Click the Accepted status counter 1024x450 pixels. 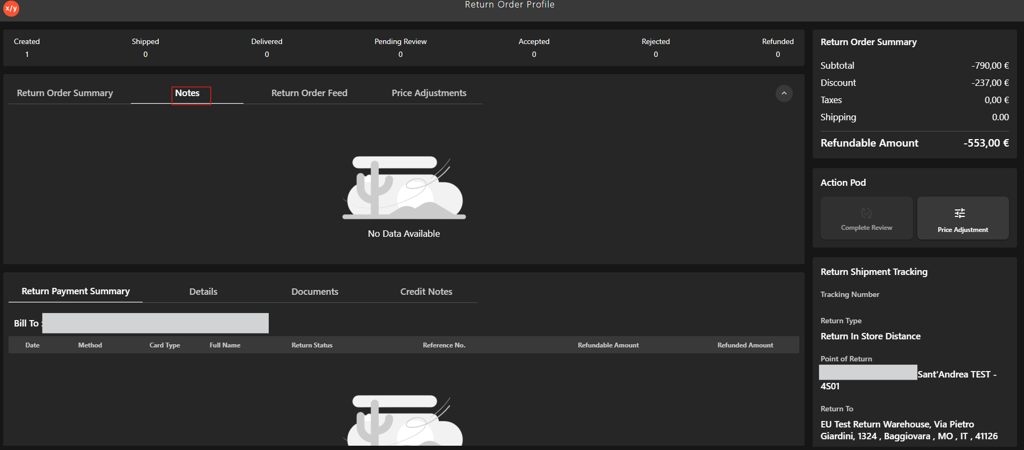click(534, 48)
